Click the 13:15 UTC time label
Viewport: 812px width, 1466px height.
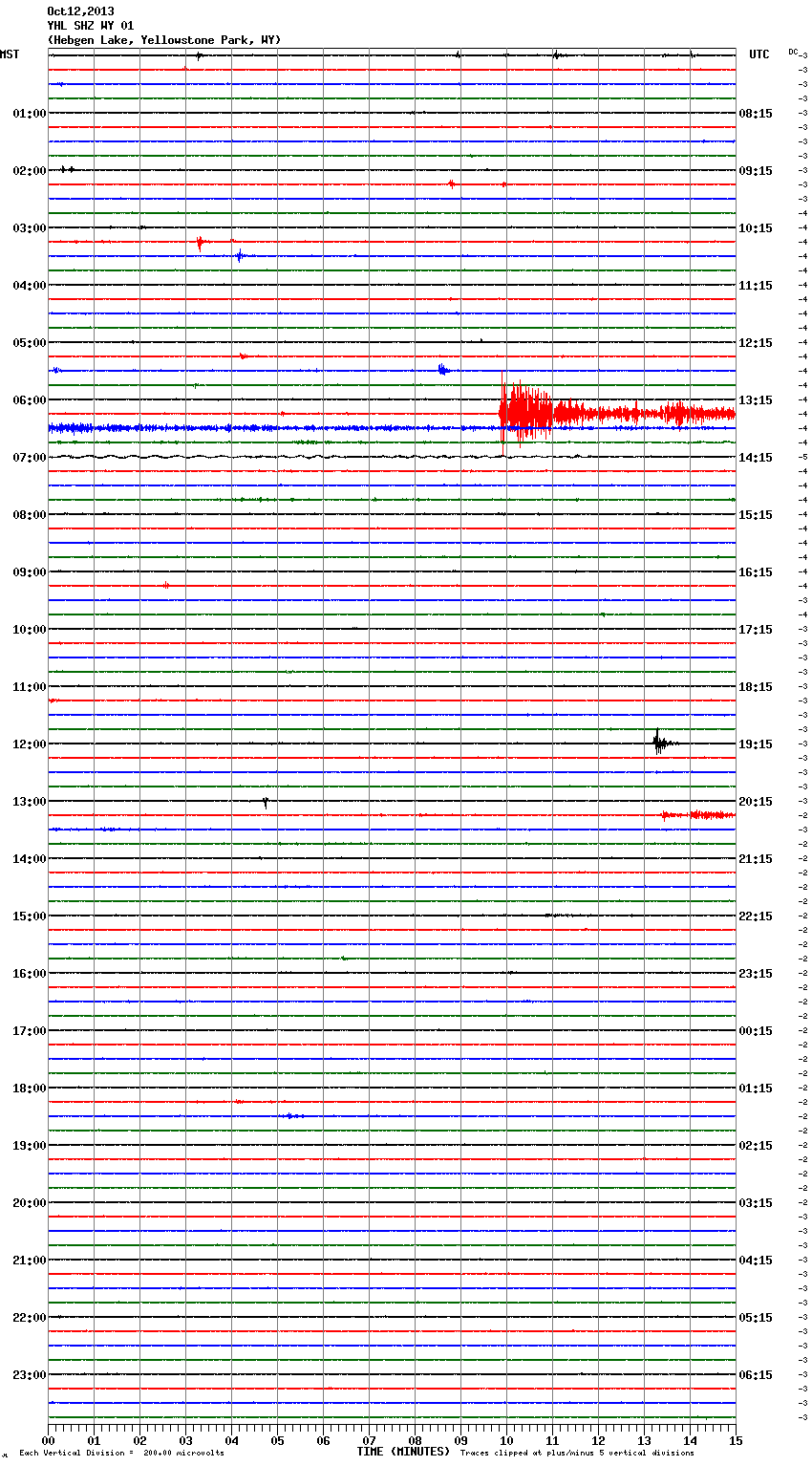pos(756,400)
